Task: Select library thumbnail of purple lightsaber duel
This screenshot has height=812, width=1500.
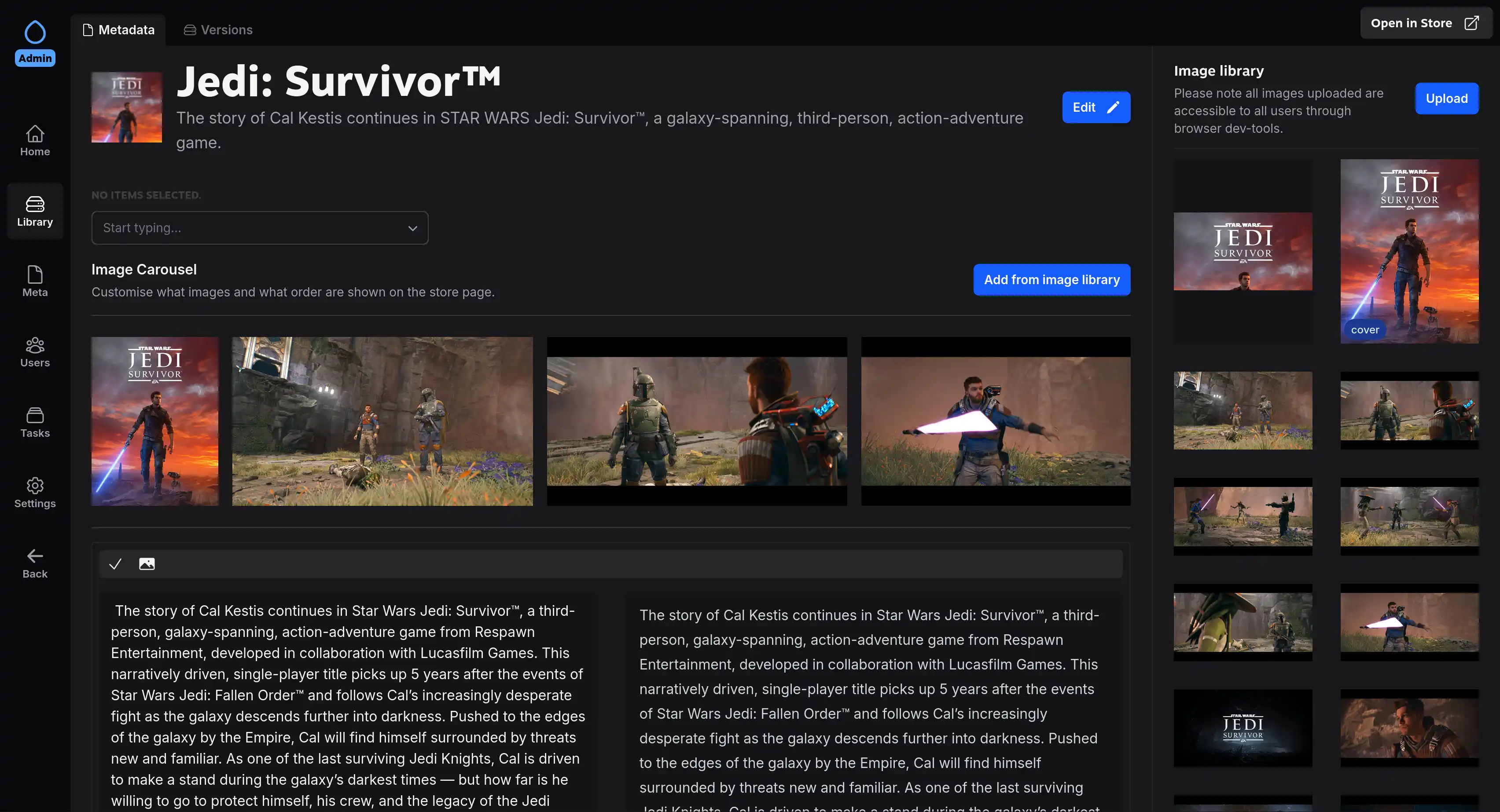Action: (x=1243, y=517)
